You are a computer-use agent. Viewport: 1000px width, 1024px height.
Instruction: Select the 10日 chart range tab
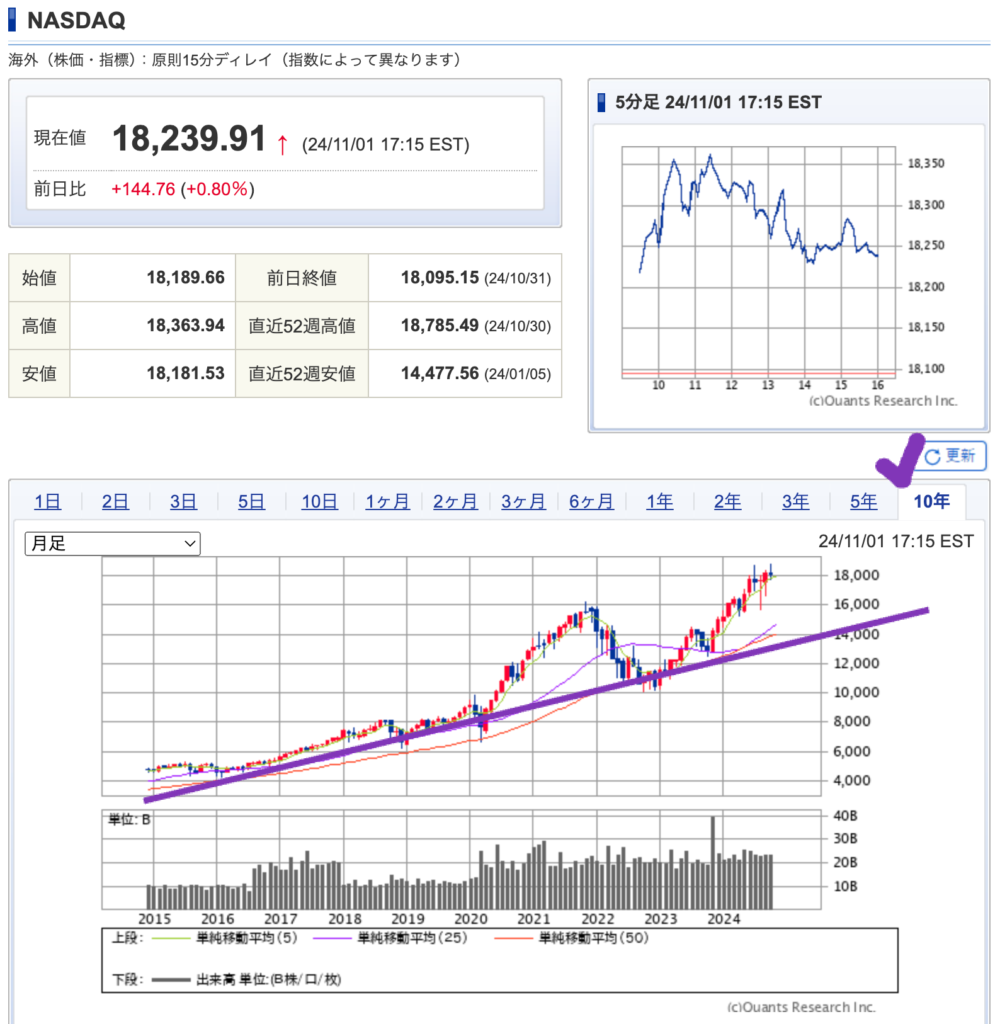[x=319, y=502]
